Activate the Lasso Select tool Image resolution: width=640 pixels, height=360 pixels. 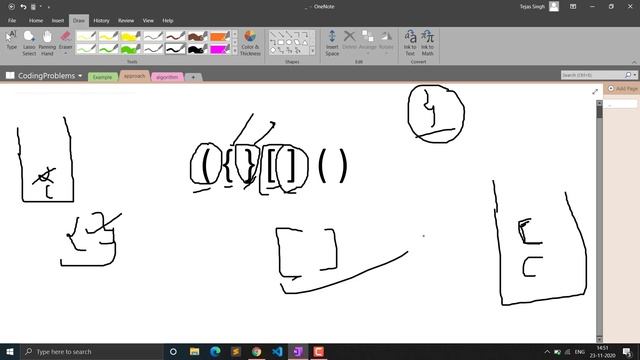point(29,42)
